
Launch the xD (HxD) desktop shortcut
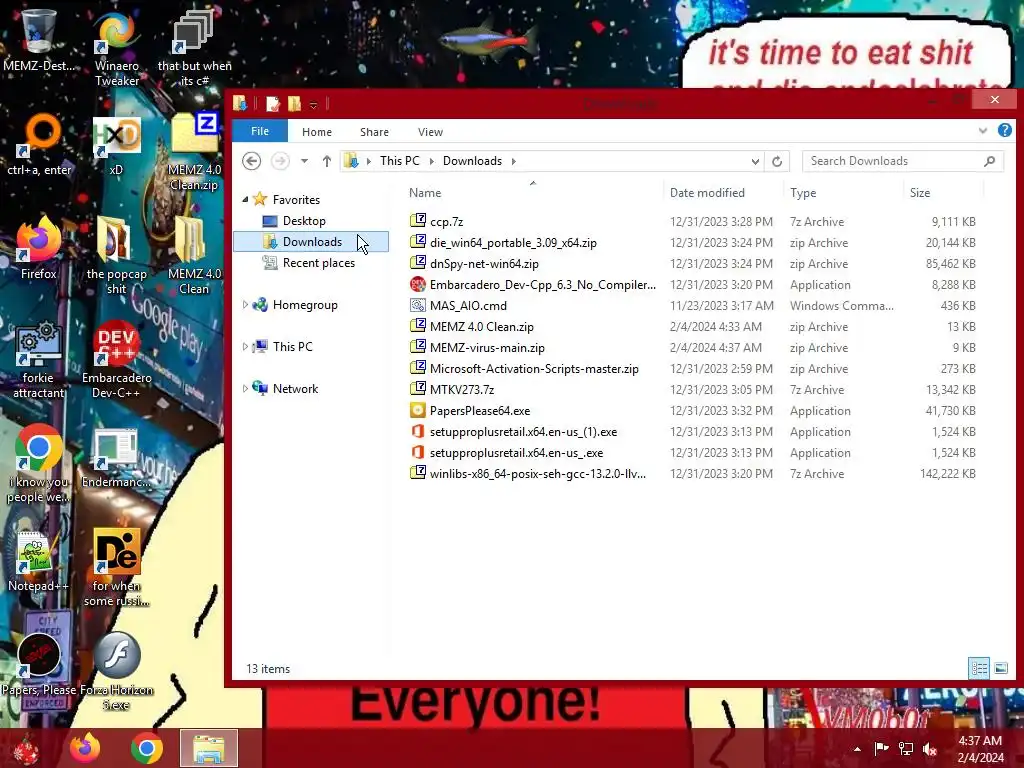click(x=116, y=145)
